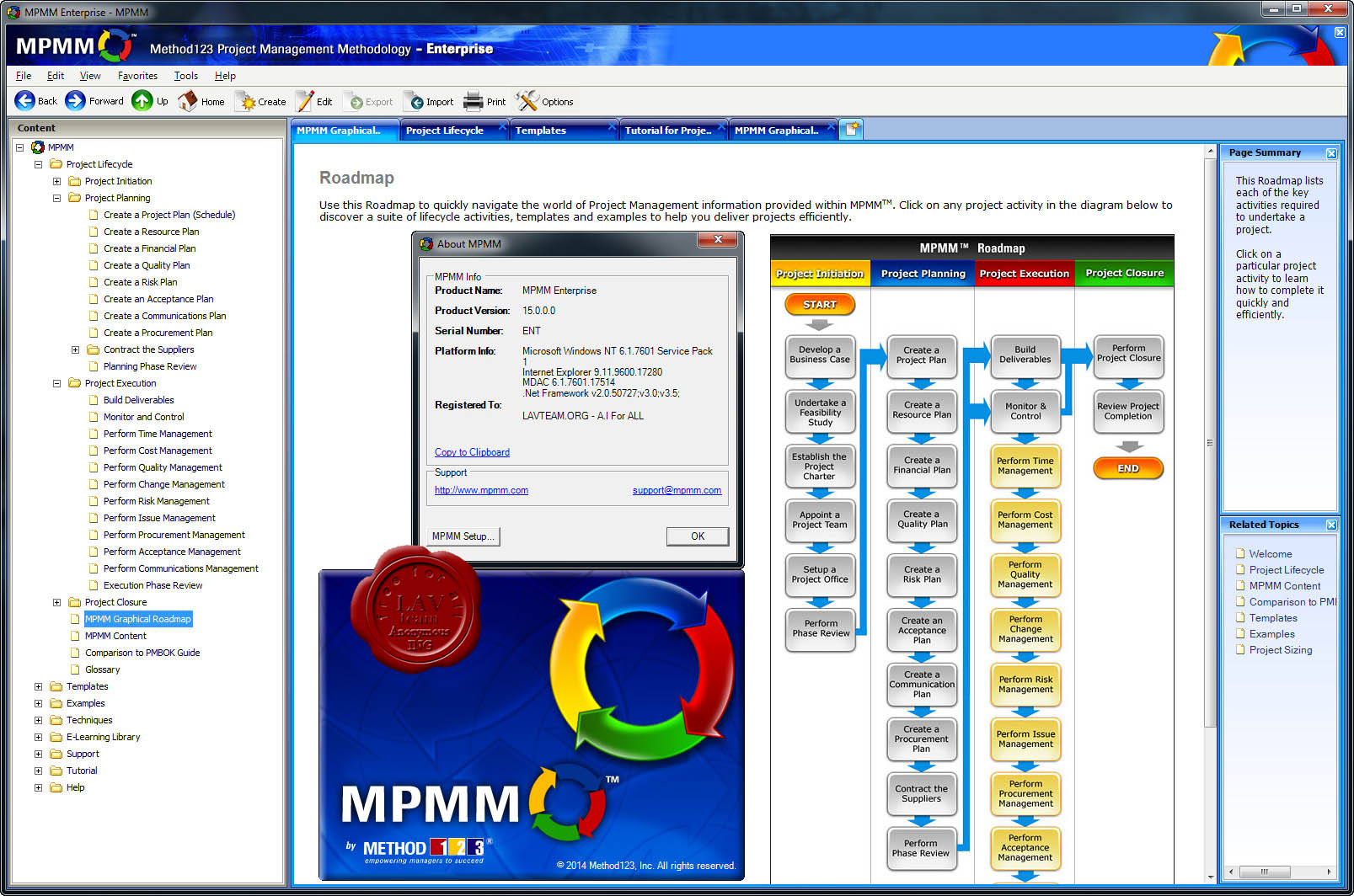The width and height of the screenshot is (1354, 896).
Task: Expand the Project Initiation node
Action: pos(56,181)
